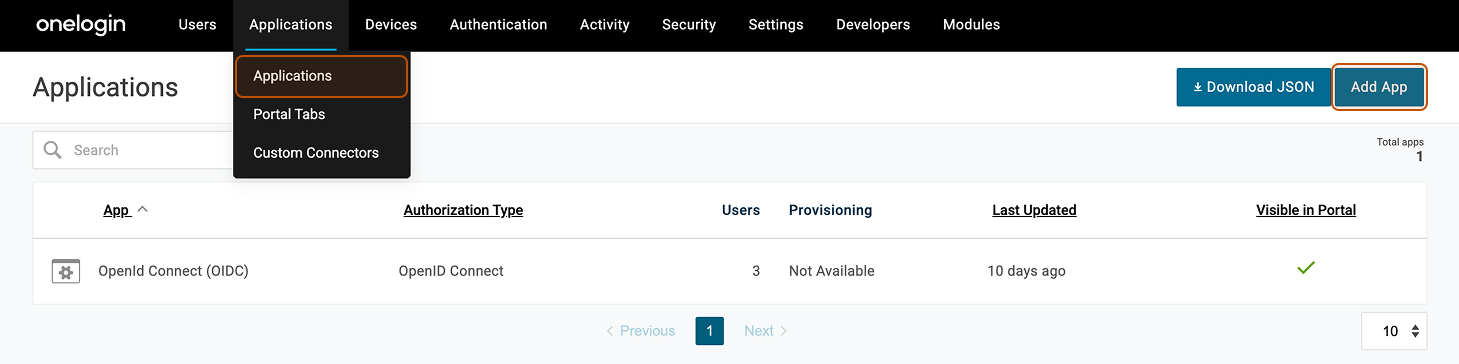
Task: Click the Download JSON button
Action: 1254,87
